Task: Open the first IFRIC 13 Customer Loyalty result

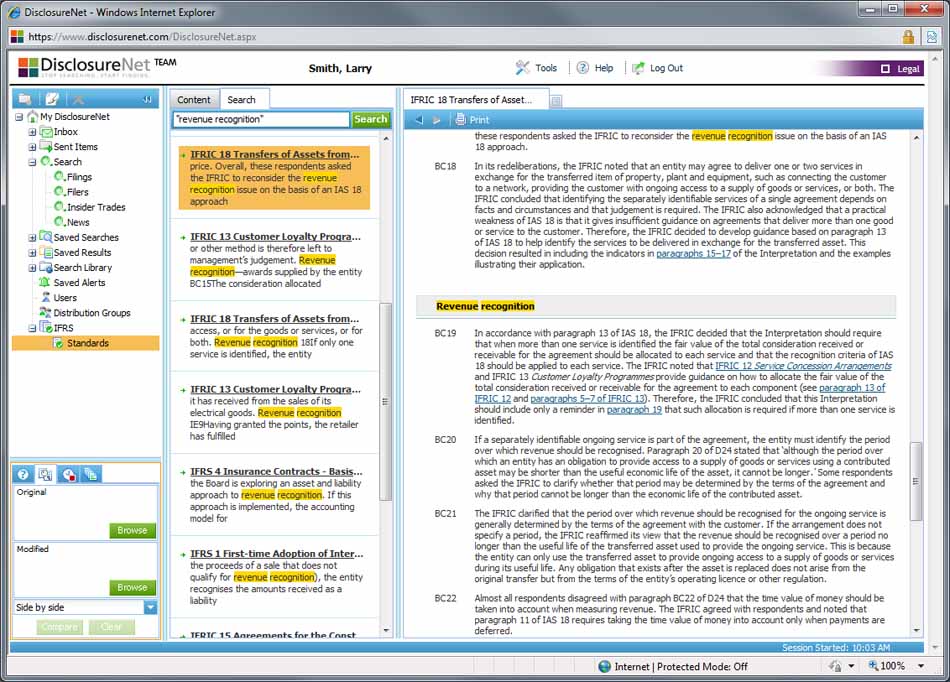Action: [275, 237]
